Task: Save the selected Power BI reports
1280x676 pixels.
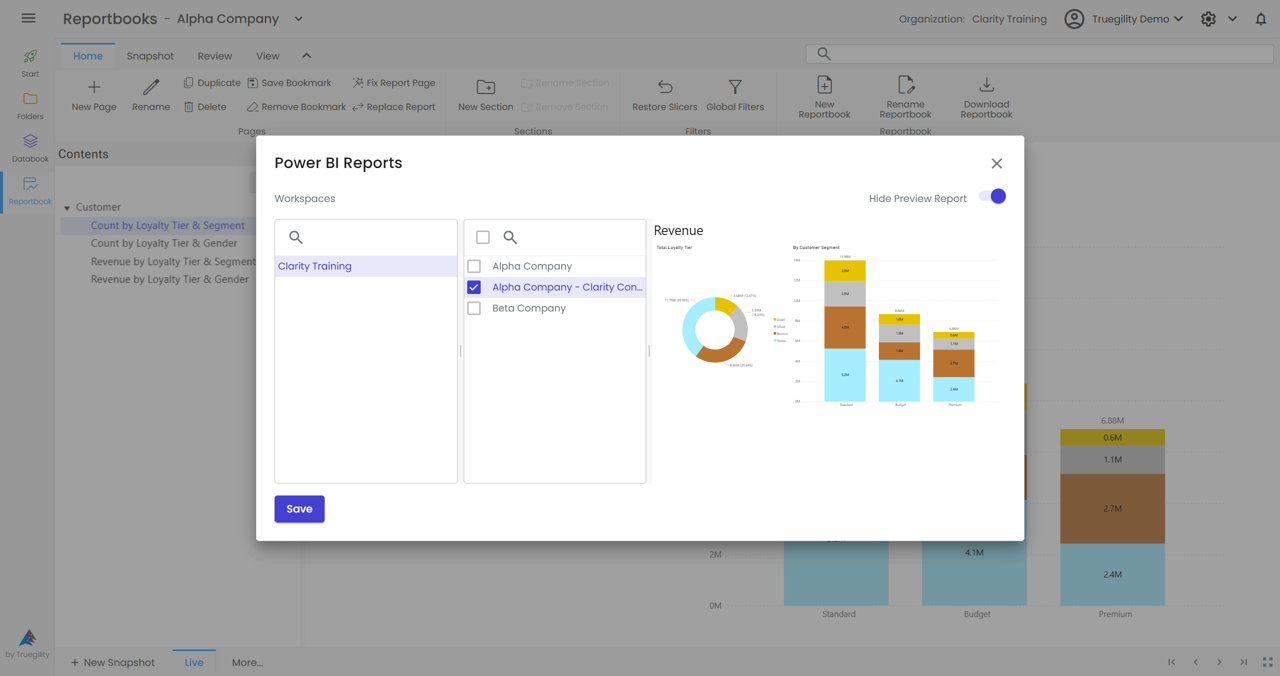Action: click(299, 509)
